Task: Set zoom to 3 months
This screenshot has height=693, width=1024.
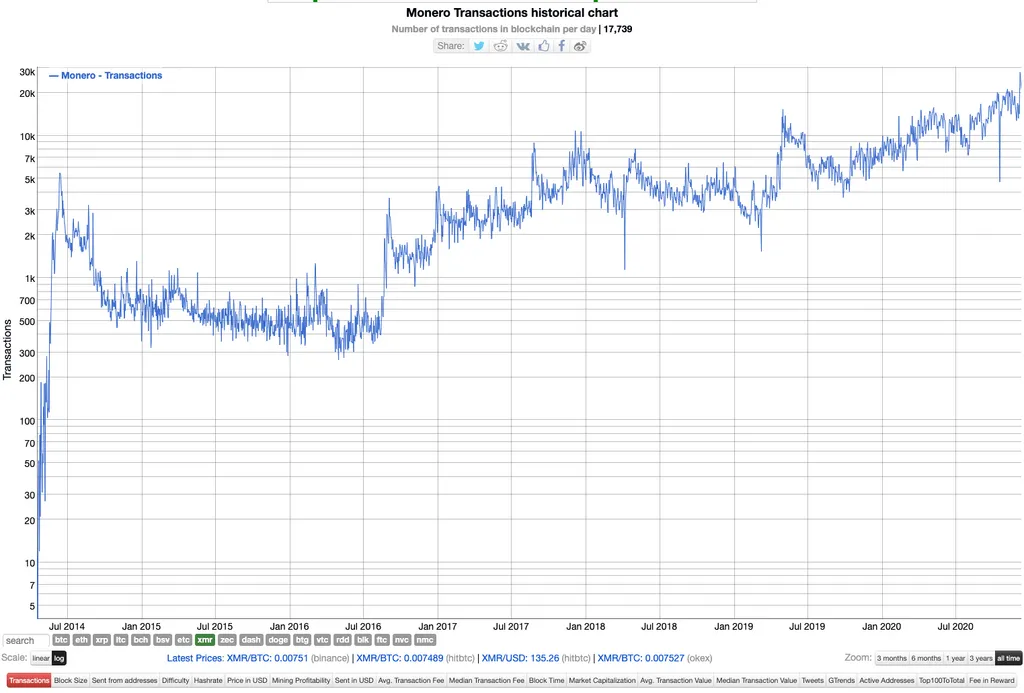Action: click(891, 659)
